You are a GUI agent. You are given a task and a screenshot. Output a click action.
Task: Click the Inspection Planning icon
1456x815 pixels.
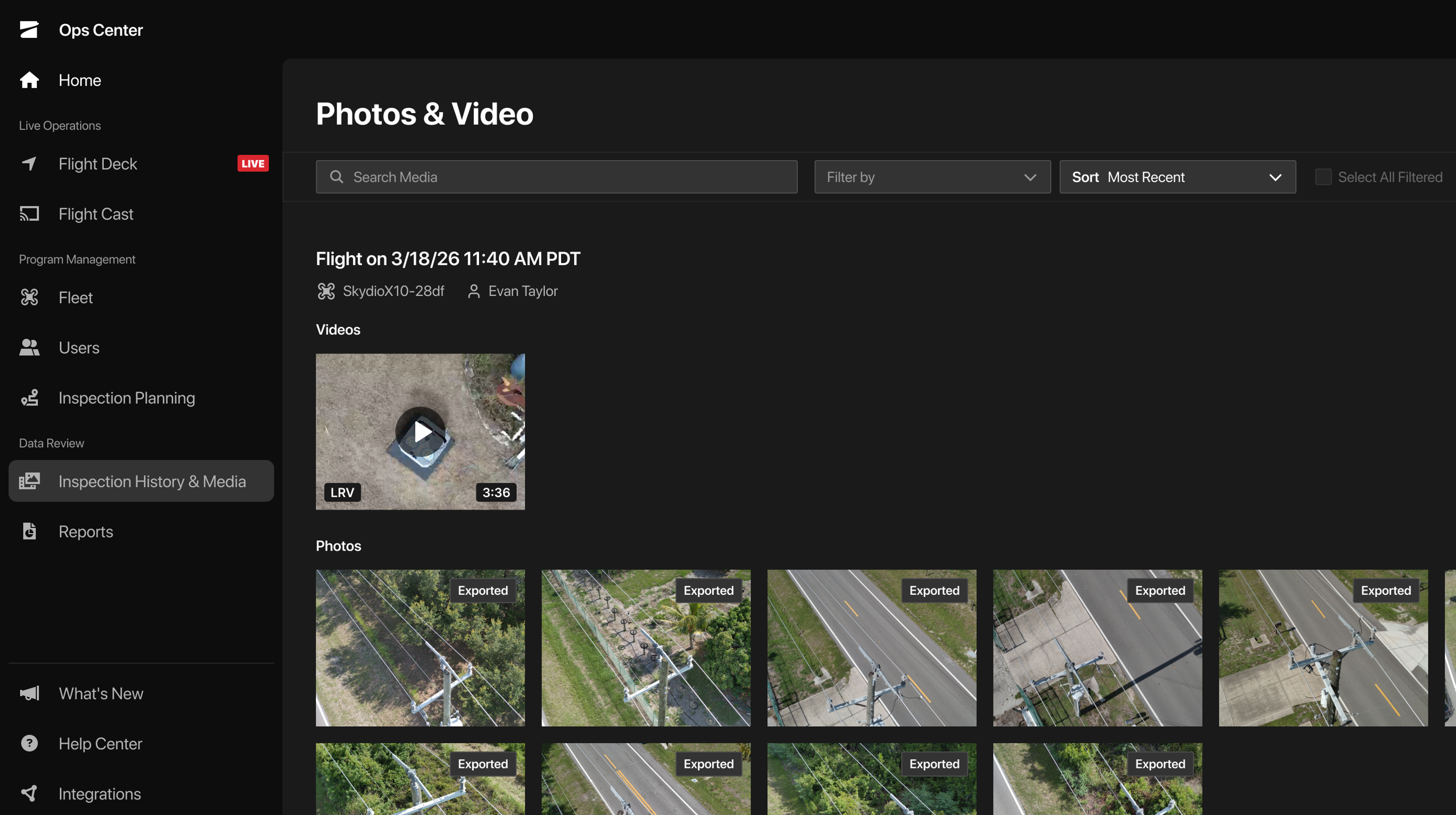click(x=30, y=398)
